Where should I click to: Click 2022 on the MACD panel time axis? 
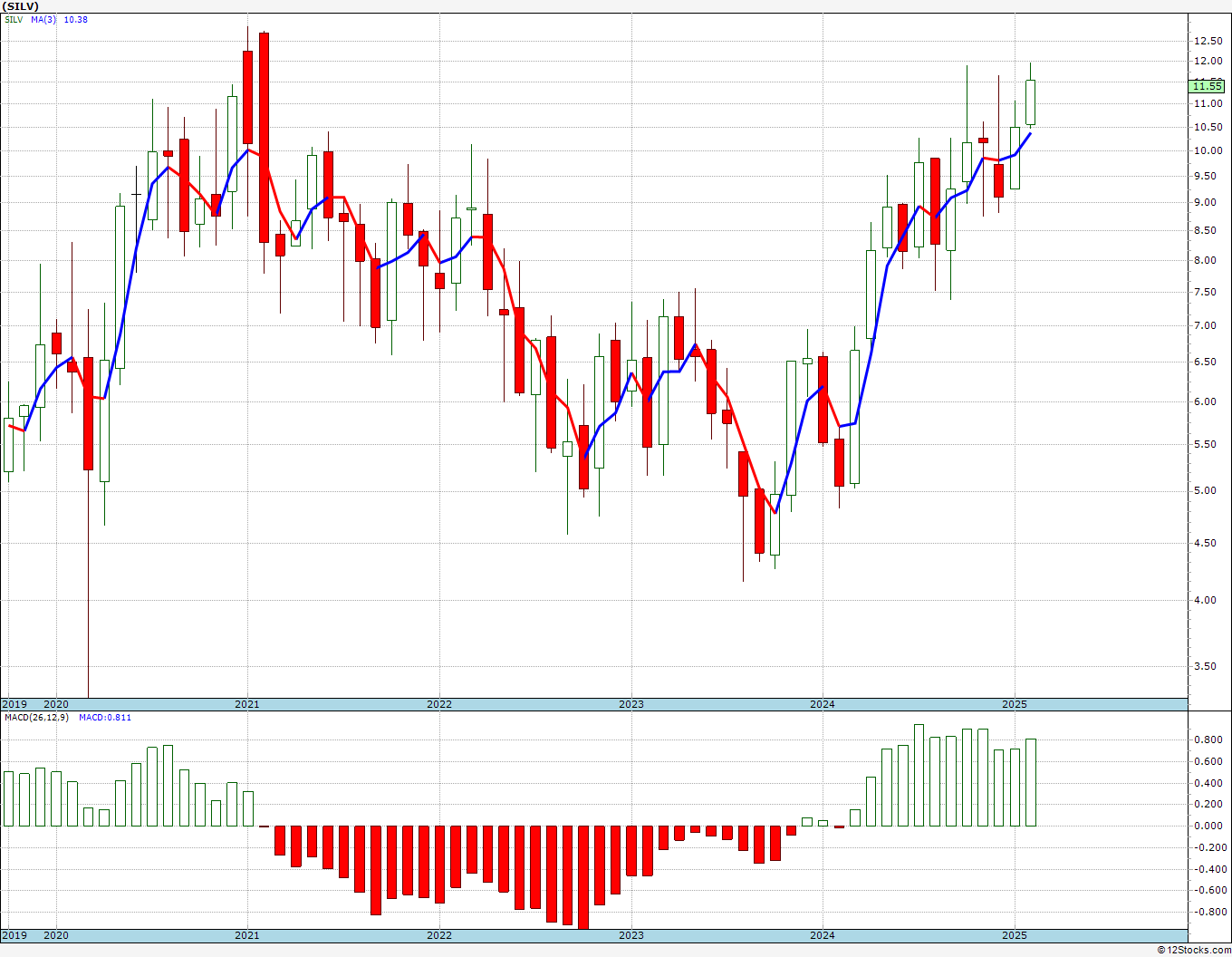[439, 936]
